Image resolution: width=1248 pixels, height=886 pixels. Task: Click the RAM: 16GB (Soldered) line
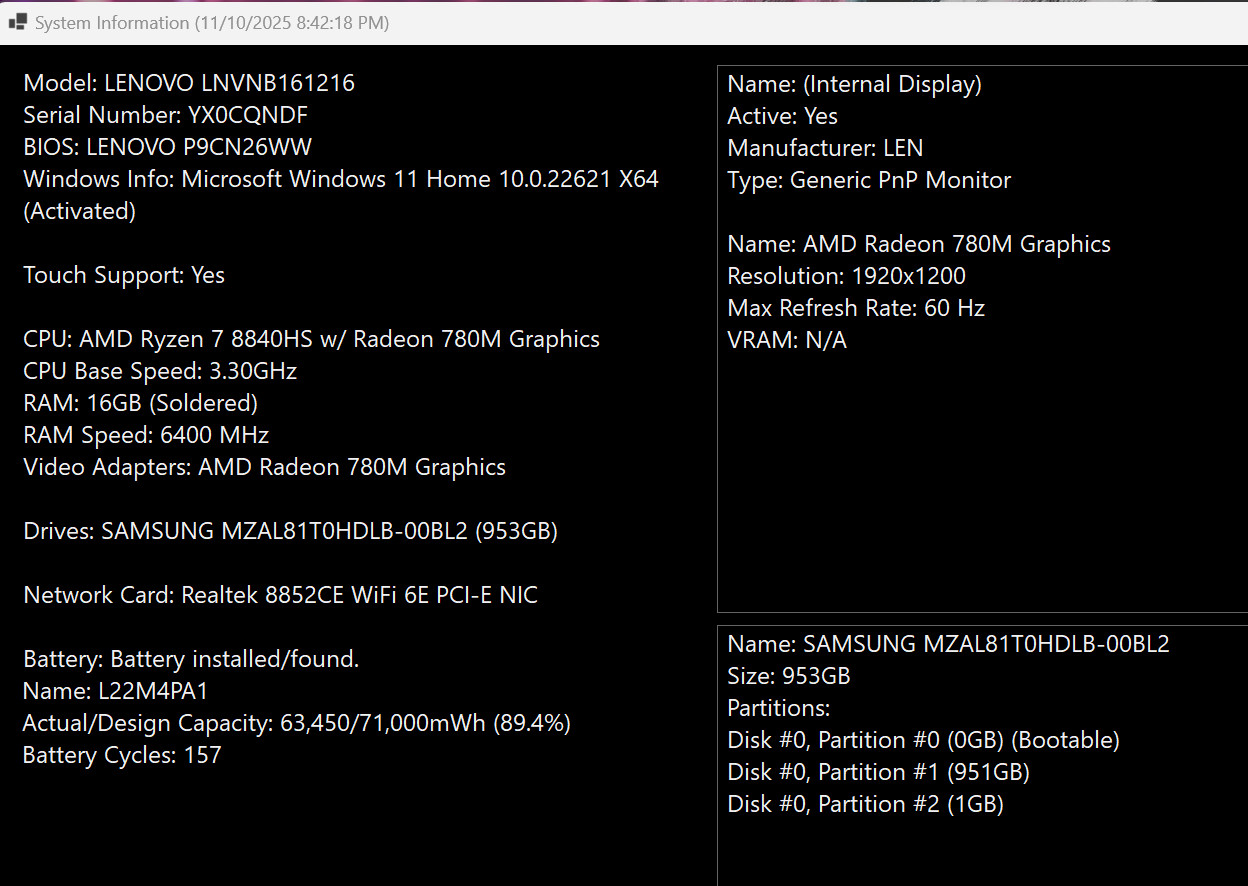141,403
